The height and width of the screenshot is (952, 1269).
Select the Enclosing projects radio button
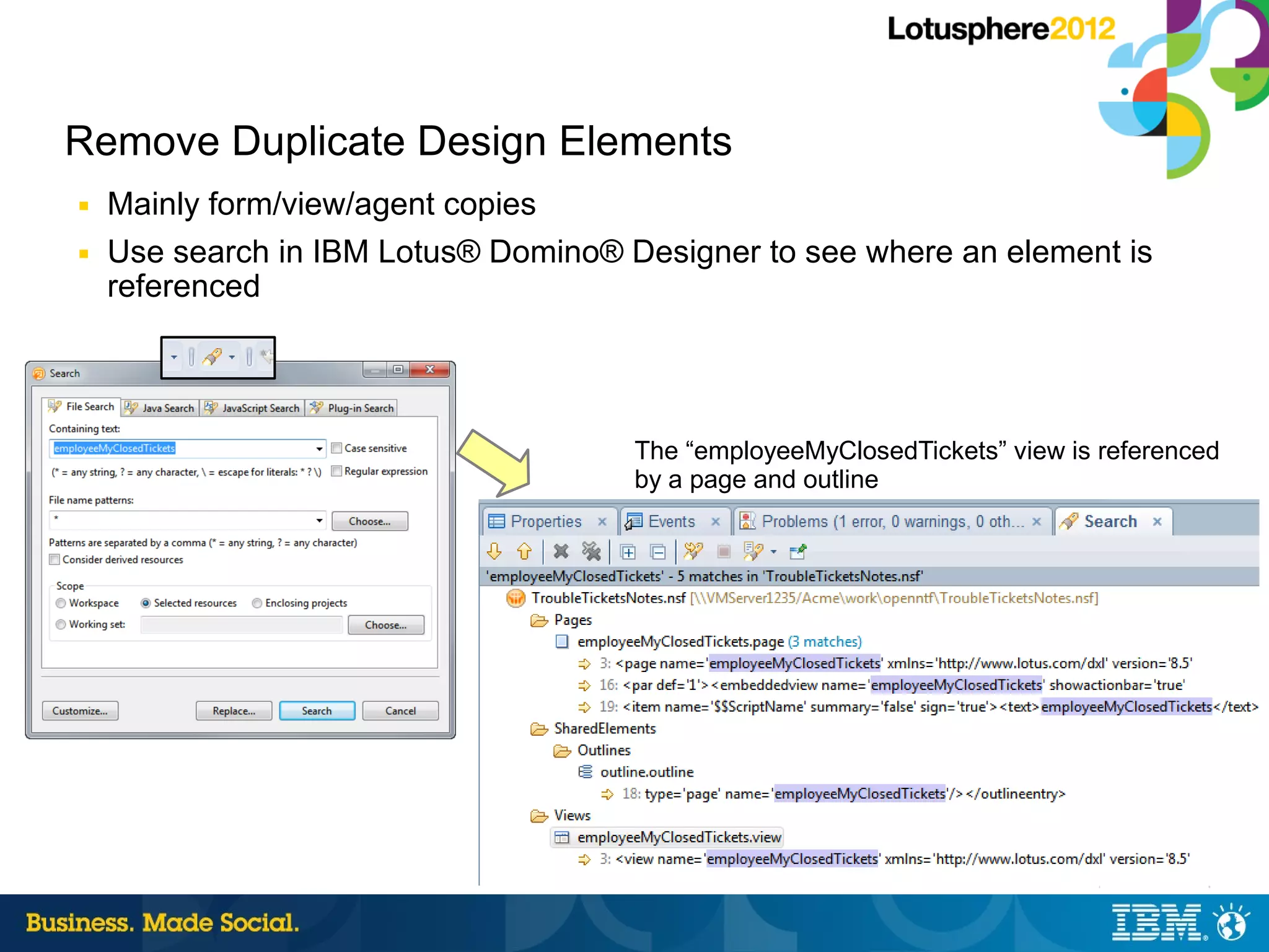click(257, 603)
